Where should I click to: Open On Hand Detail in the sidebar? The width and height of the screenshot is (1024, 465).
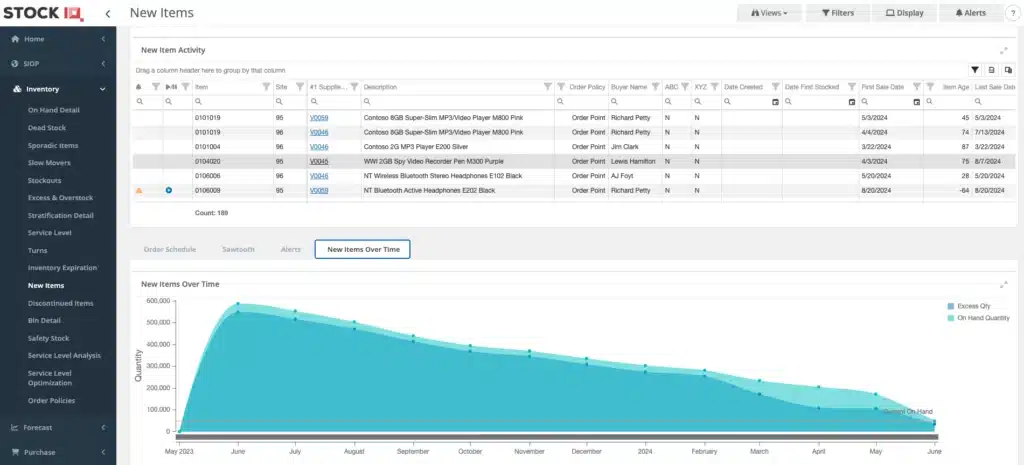[54, 110]
